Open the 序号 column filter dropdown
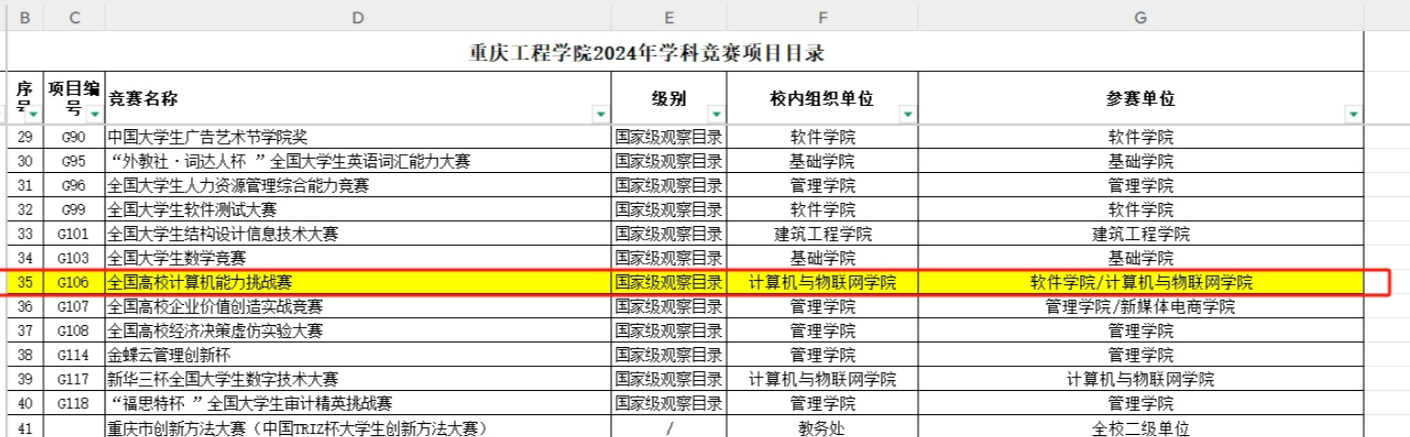1410x437 pixels. click(x=34, y=116)
